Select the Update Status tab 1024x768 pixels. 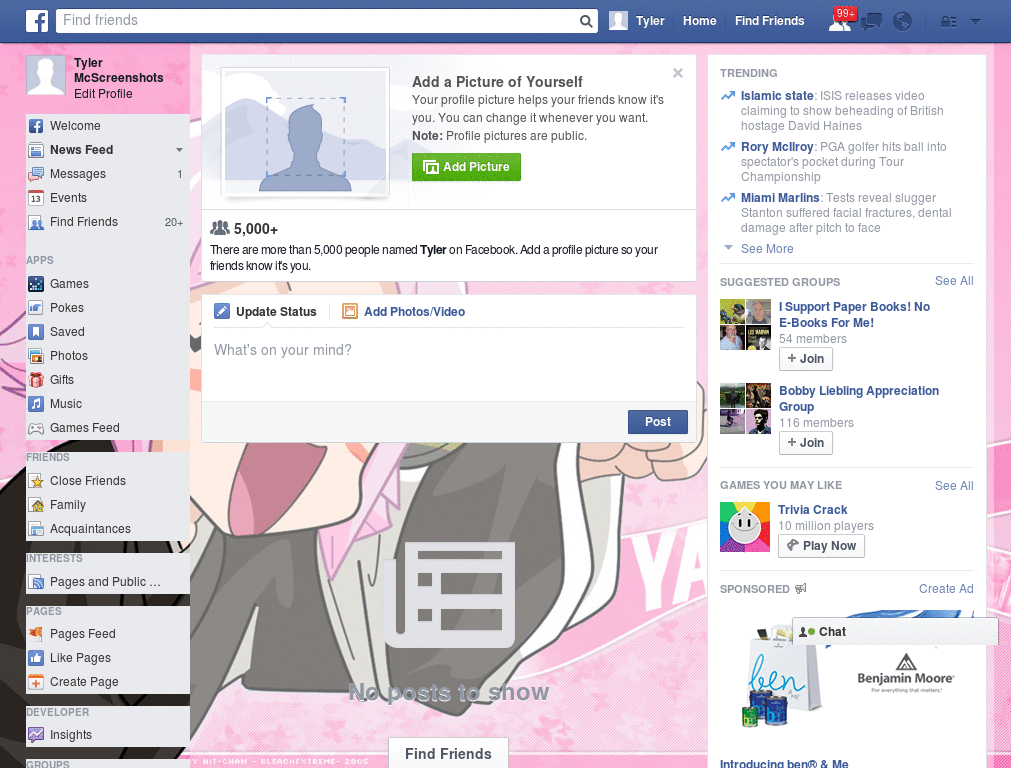[x=265, y=312]
